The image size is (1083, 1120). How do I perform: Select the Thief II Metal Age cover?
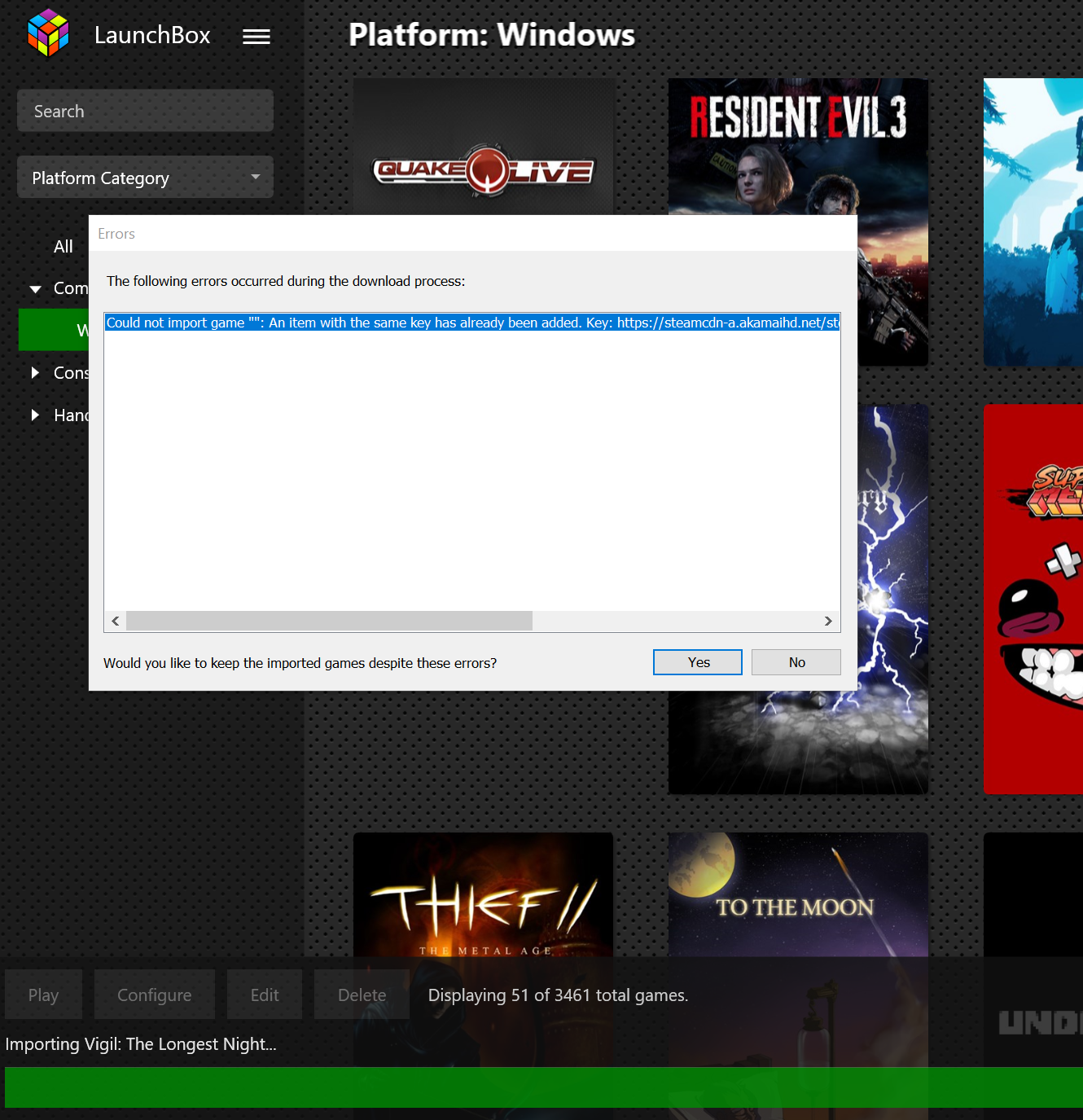coord(483,894)
